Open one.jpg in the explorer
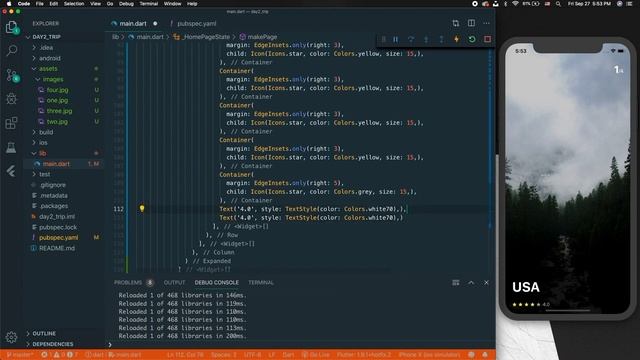 pos(57,100)
